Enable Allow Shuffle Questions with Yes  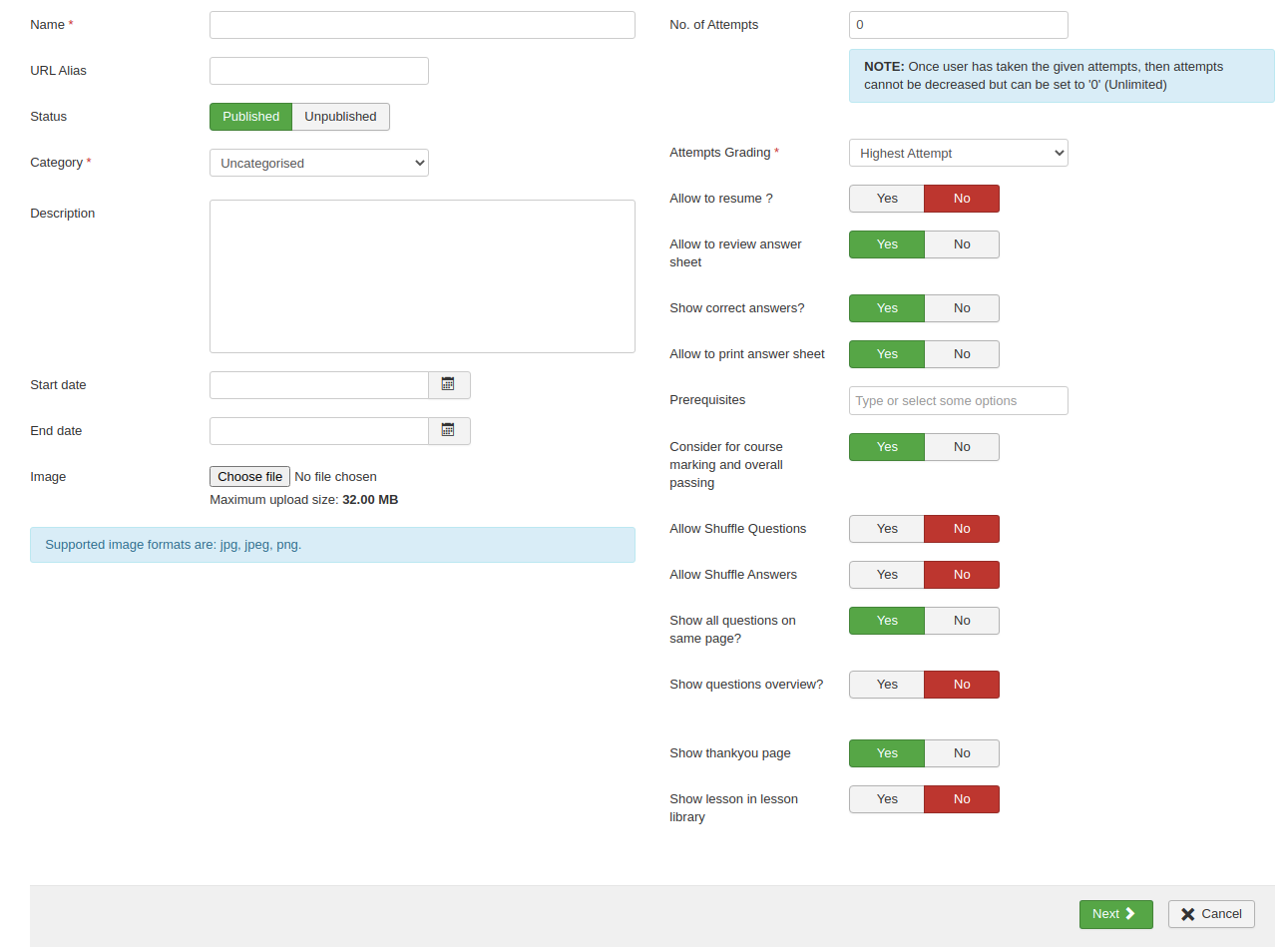(x=886, y=529)
